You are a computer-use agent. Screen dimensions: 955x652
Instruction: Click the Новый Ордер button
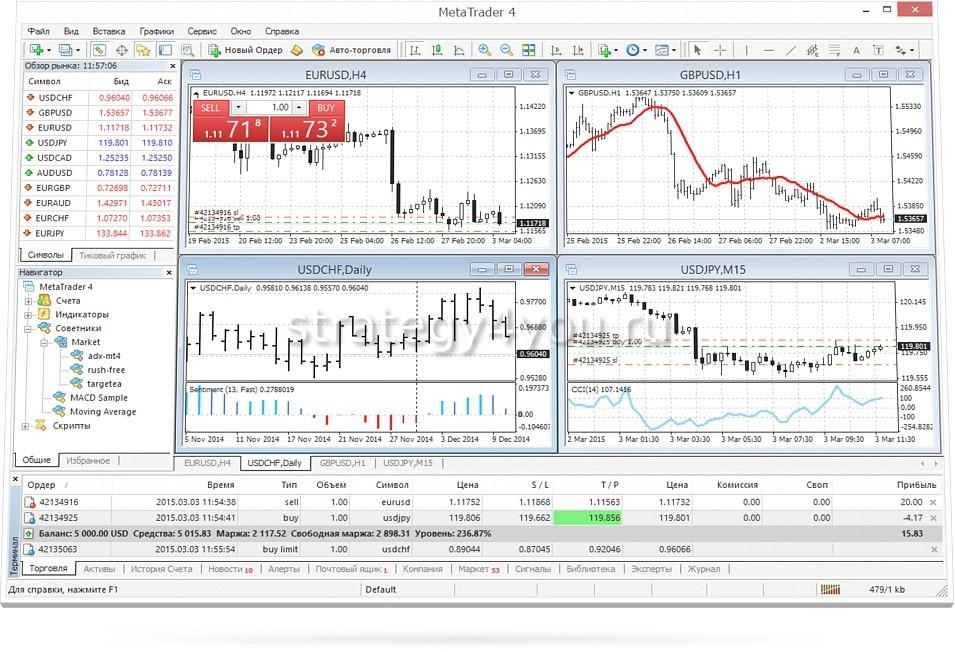pyautogui.click(x=246, y=50)
